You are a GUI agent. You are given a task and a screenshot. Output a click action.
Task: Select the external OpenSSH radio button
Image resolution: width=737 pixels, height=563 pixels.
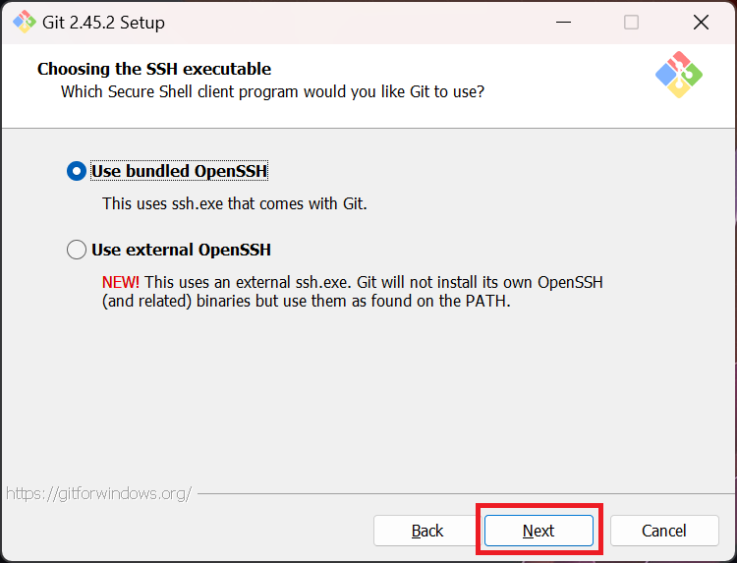(x=77, y=250)
